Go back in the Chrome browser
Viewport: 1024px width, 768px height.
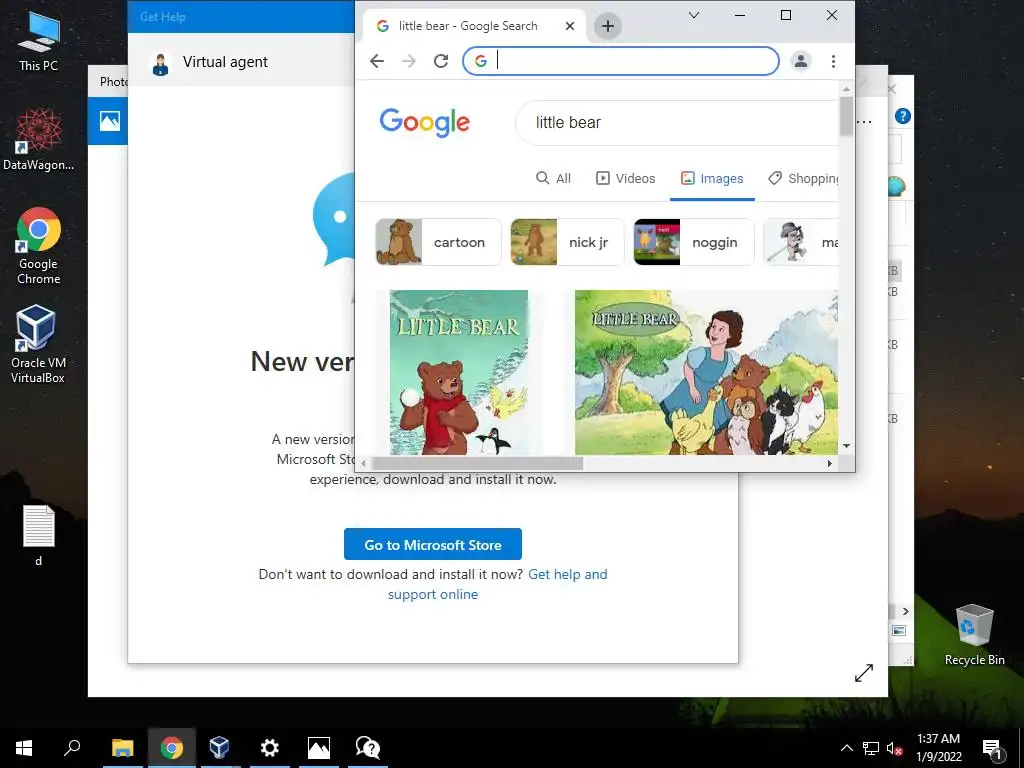tap(377, 61)
